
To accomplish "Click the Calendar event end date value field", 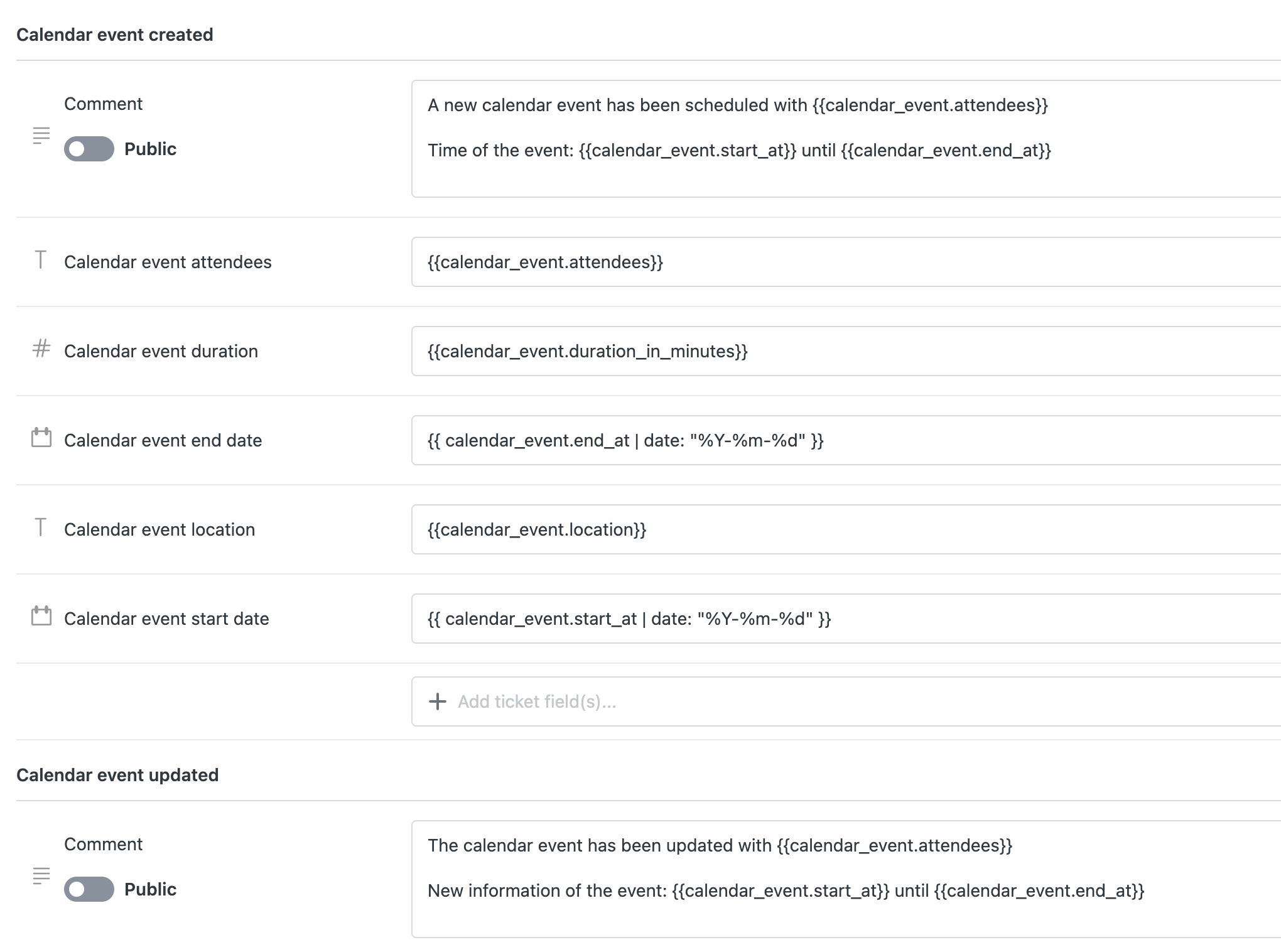I will coord(846,440).
